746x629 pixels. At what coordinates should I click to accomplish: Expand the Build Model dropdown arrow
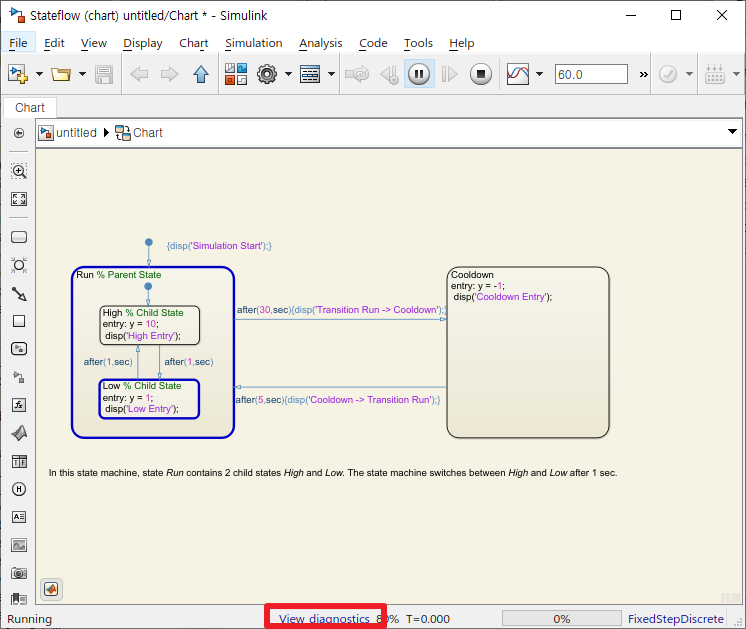point(736,74)
